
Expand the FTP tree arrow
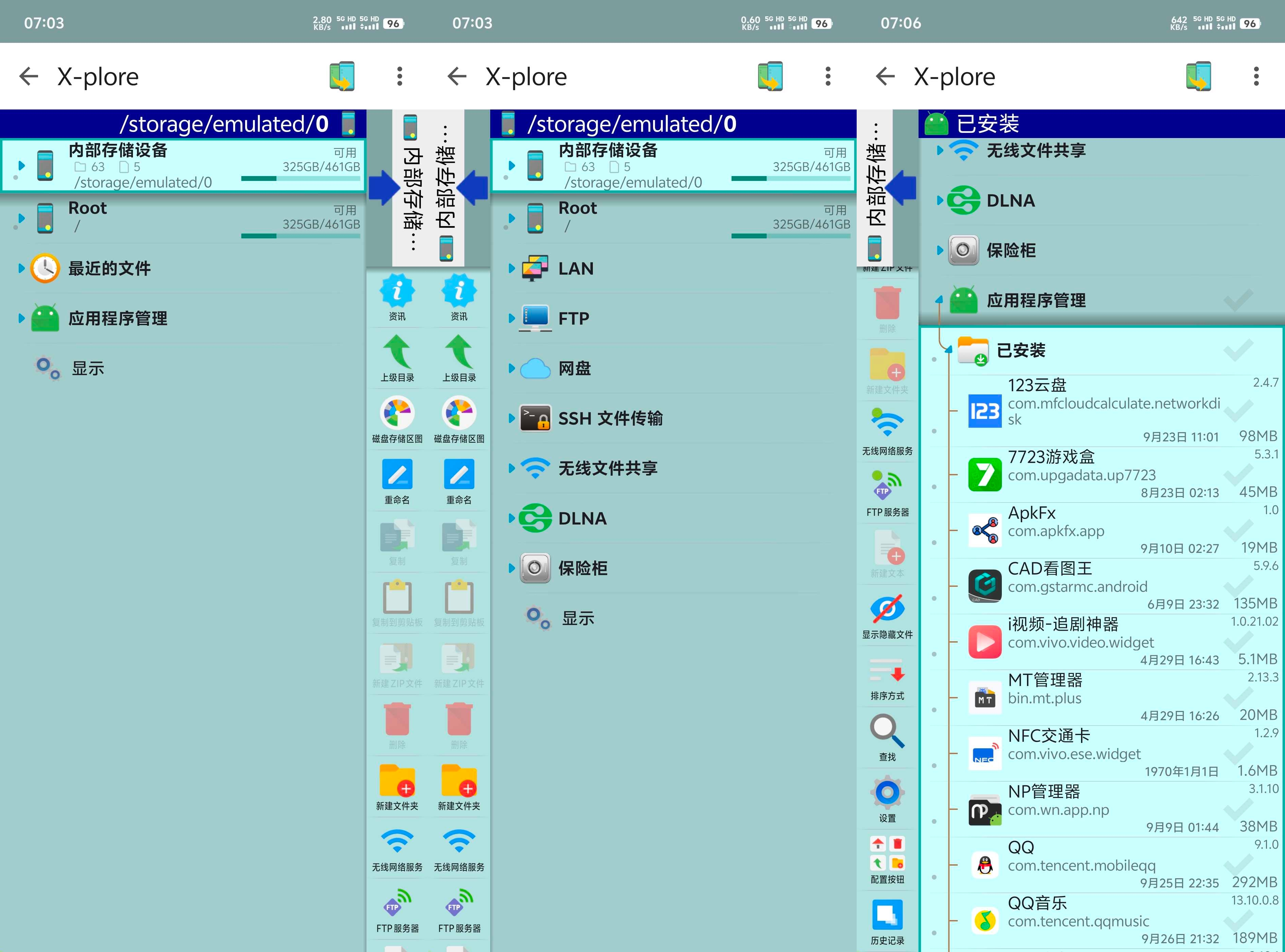point(511,318)
